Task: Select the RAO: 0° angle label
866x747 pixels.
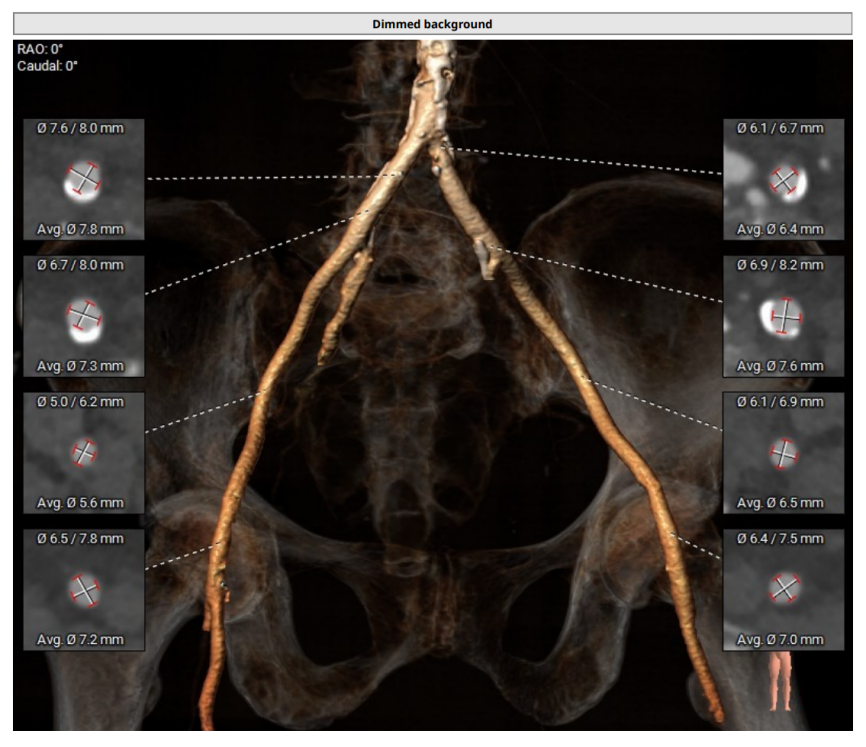Action: click(40, 49)
